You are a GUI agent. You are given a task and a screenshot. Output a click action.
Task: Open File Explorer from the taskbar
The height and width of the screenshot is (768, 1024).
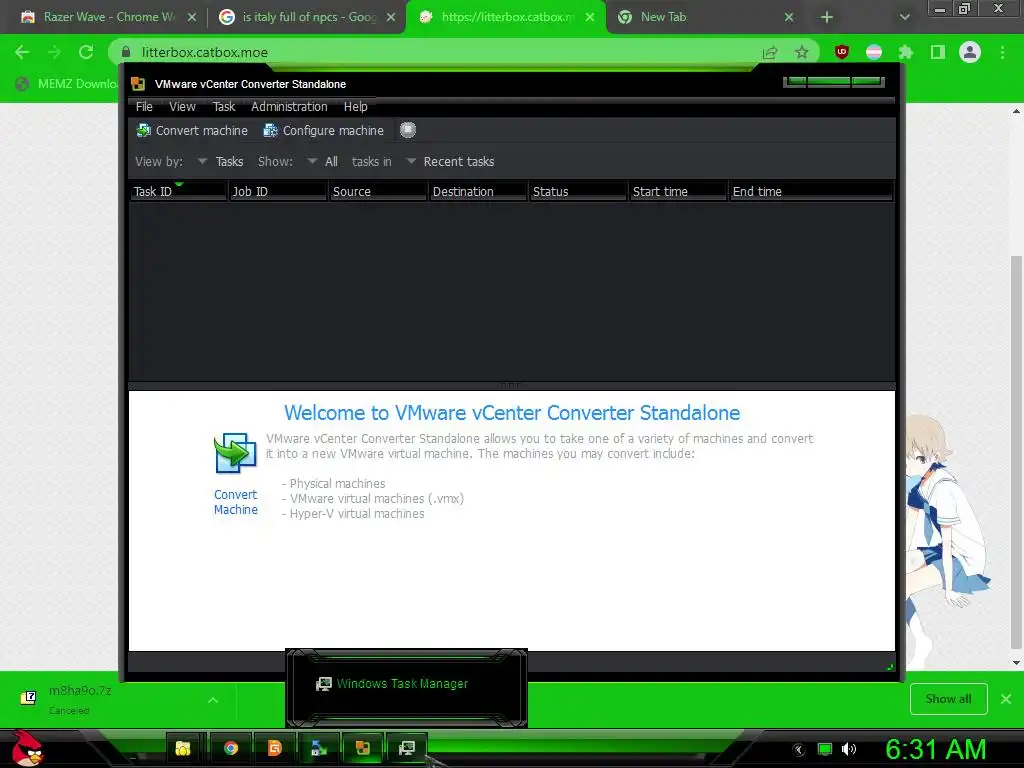click(183, 748)
